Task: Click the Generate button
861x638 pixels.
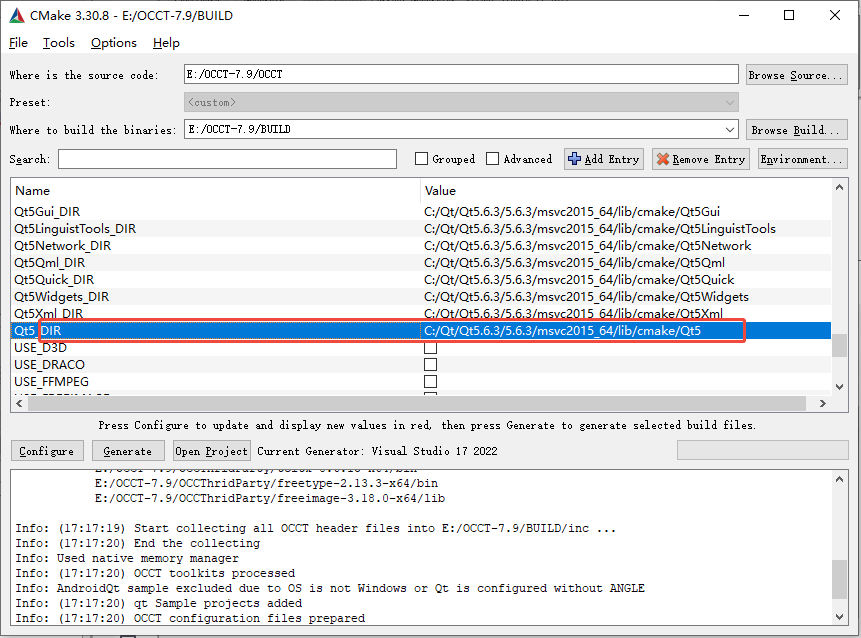Action: pos(128,451)
